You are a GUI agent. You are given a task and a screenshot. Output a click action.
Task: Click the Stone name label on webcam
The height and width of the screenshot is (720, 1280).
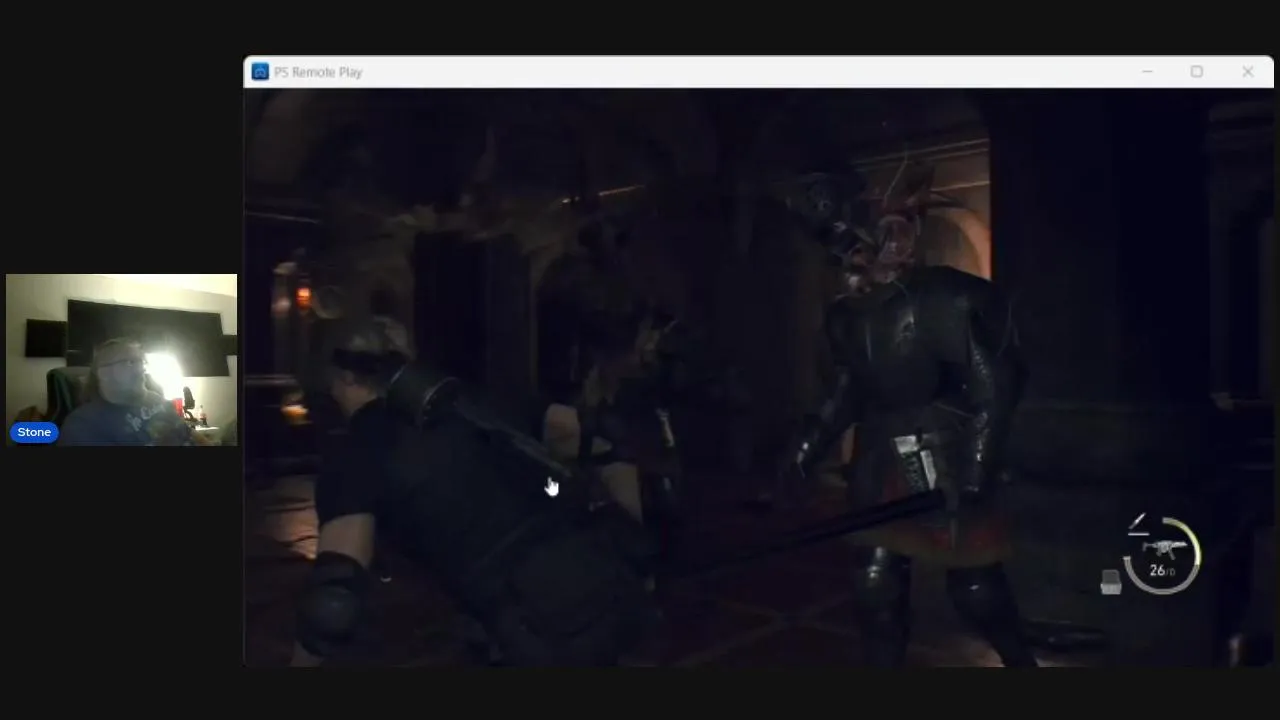tap(34, 432)
